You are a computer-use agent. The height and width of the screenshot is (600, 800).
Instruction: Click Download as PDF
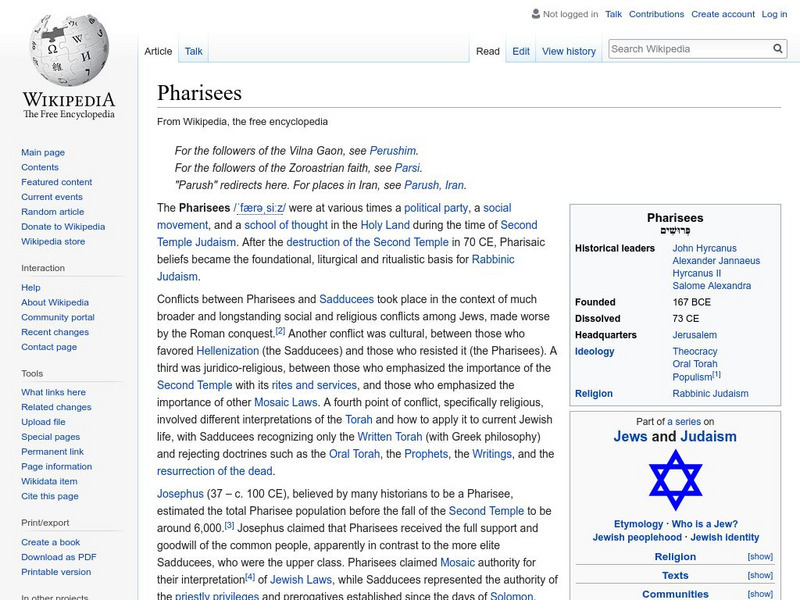pyautogui.click(x=59, y=557)
